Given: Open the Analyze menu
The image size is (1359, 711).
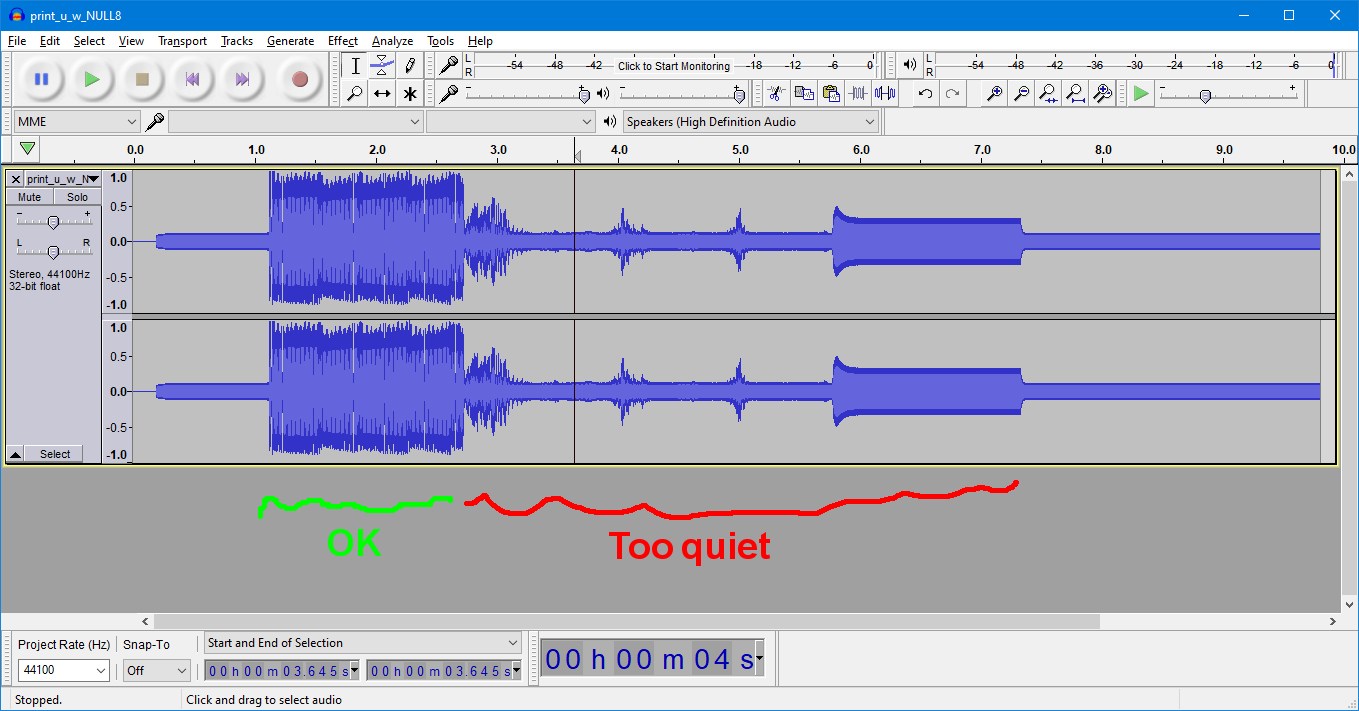Looking at the screenshot, I should [392, 41].
